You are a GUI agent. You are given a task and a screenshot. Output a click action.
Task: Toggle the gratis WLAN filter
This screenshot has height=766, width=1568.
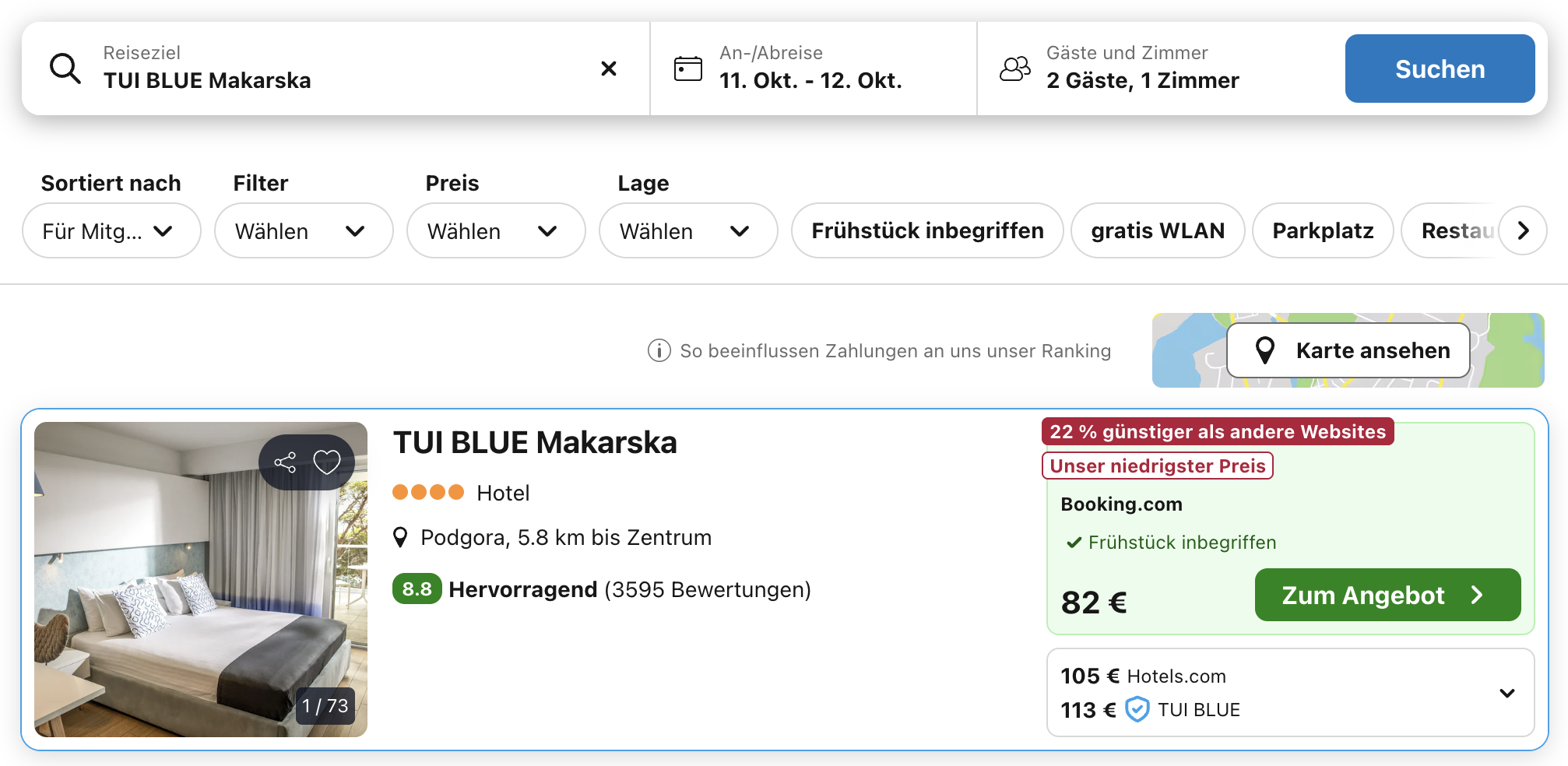click(1157, 230)
